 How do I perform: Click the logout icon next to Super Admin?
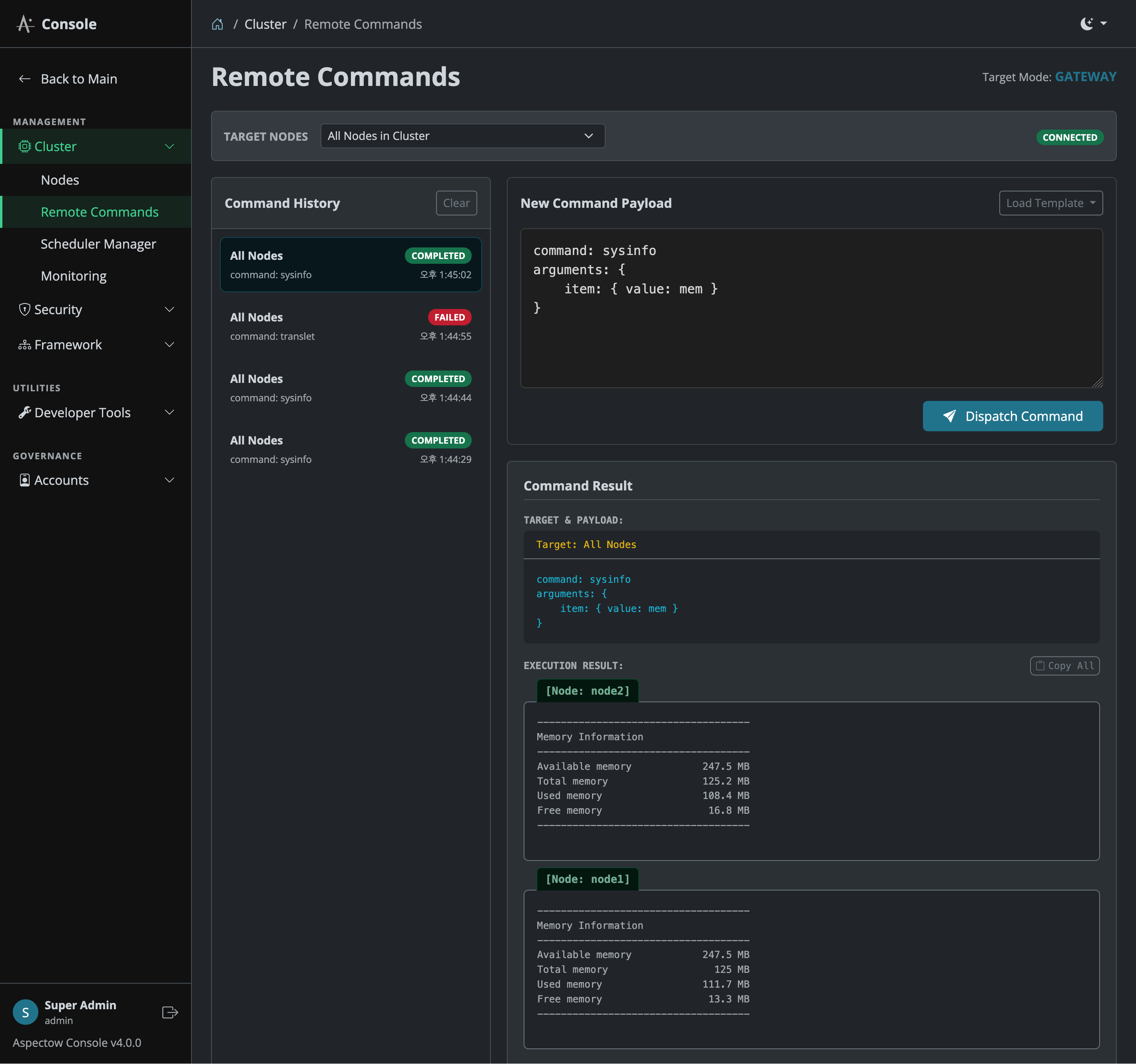point(170,1012)
